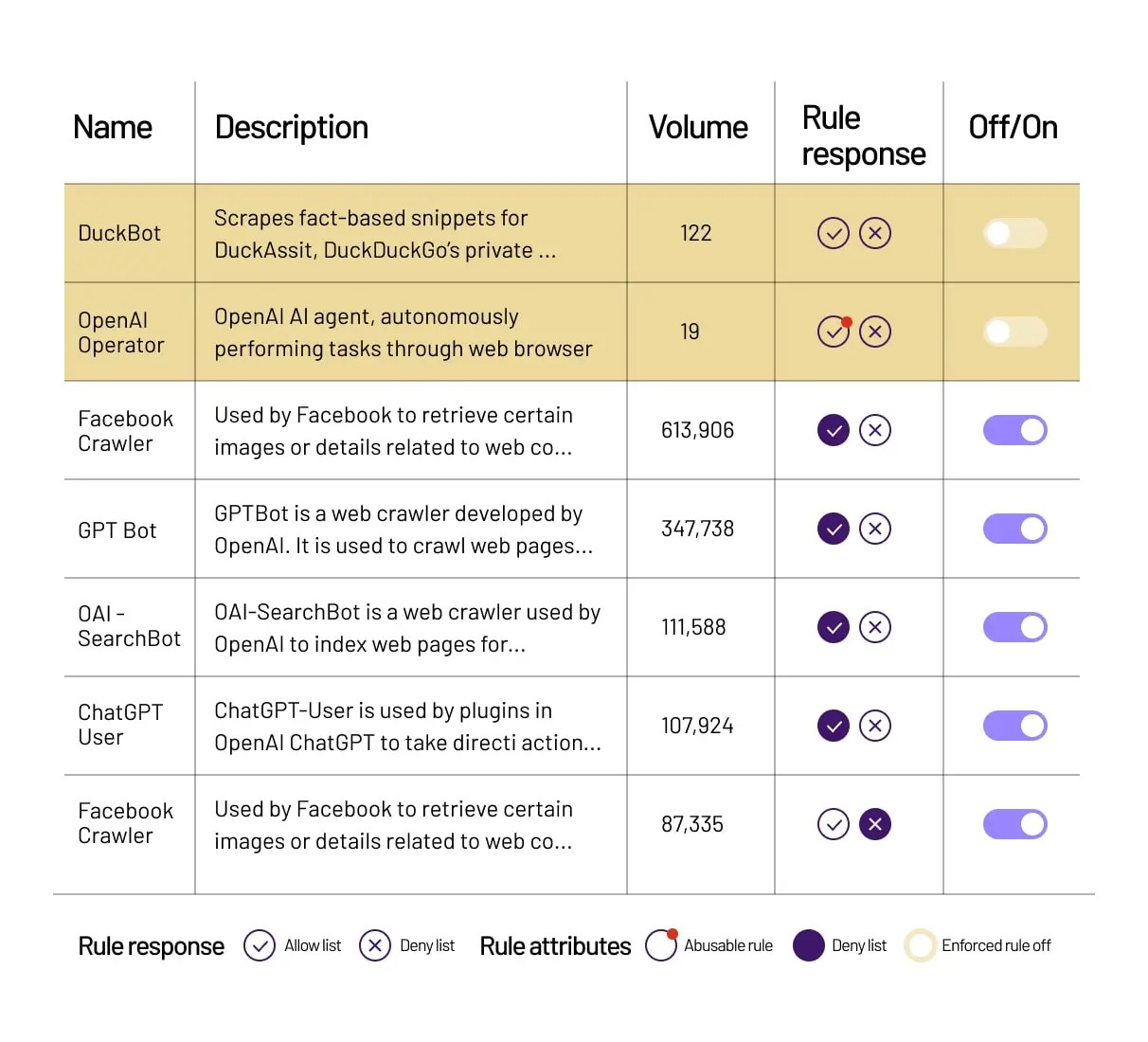Viewport: 1148px width, 1042px height.
Task: Sort by the Volume column header
Action: [698, 128]
